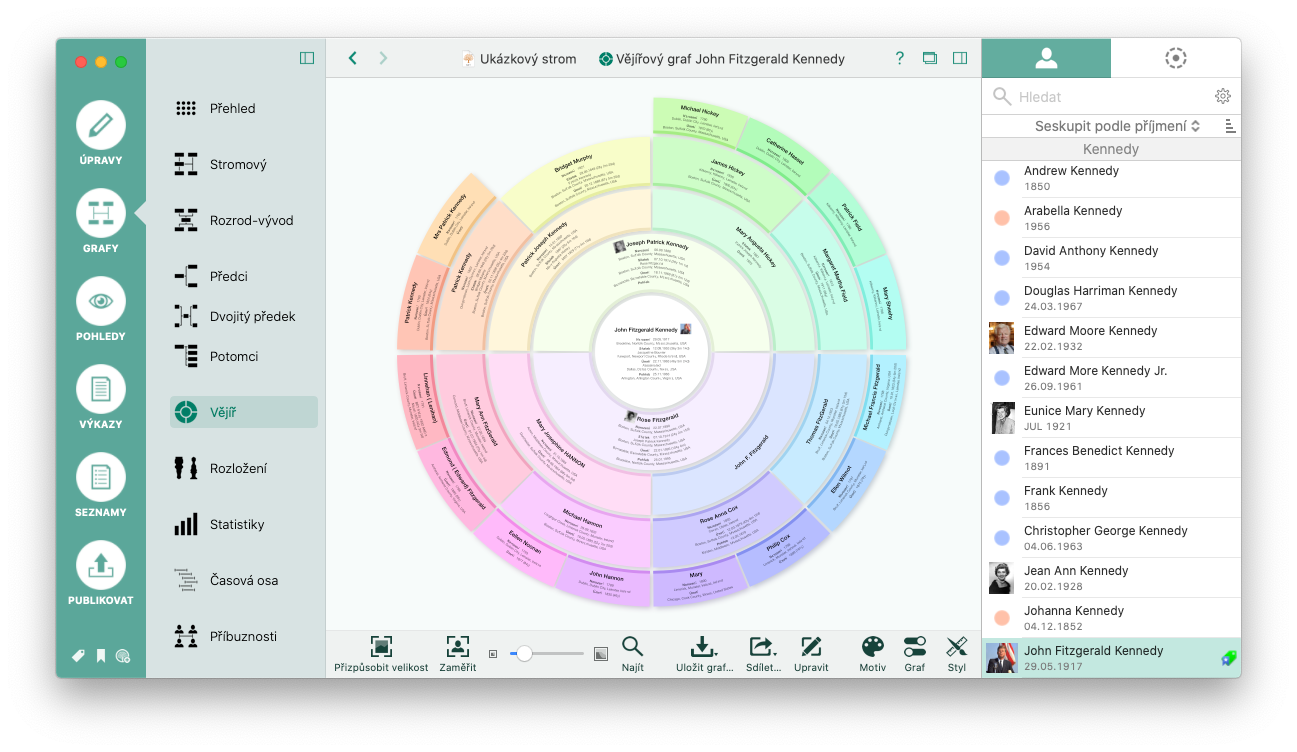Select Edward Moore Kennedy in list
This screenshot has width=1297, height=752.
coord(1111,338)
